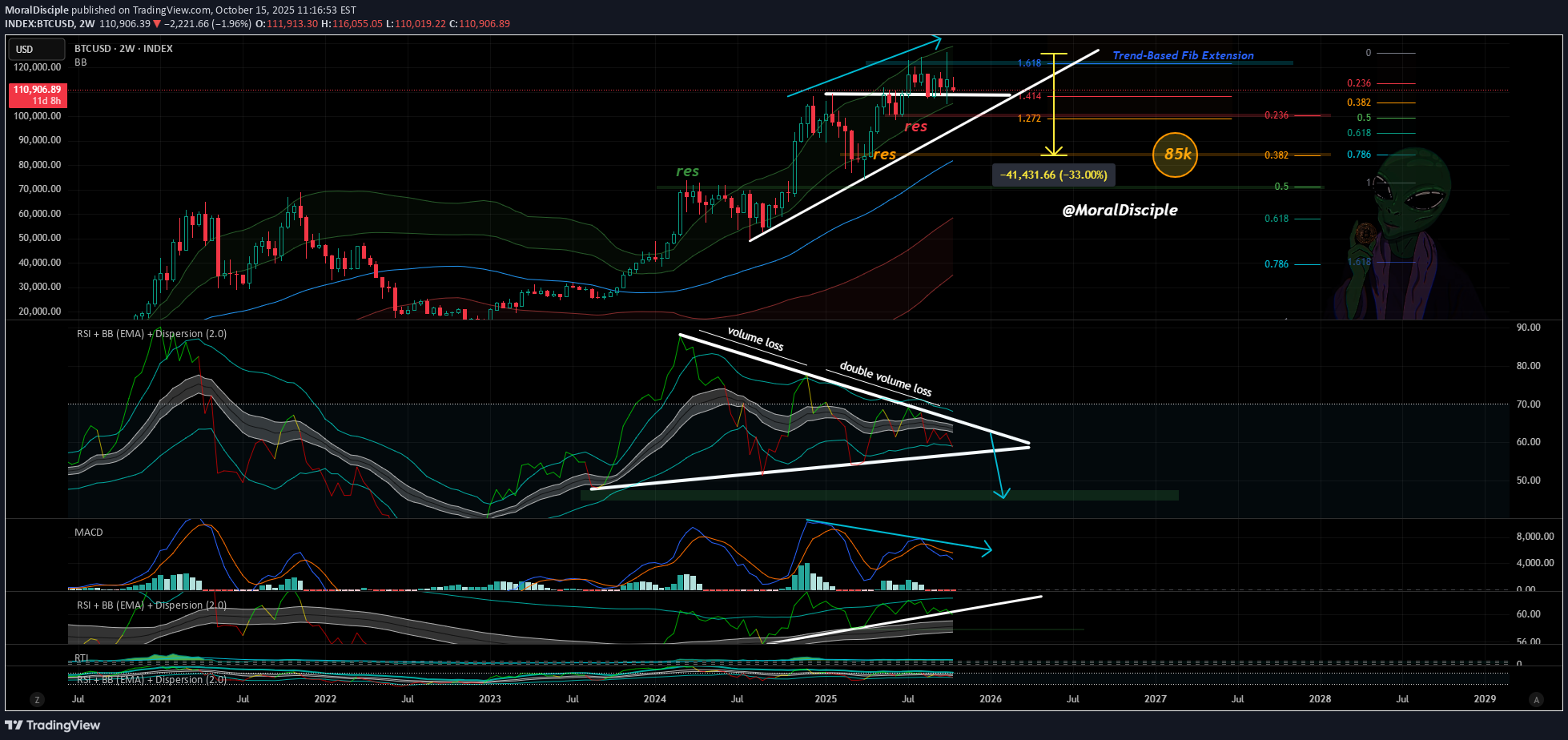This screenshot has height=740, width=1568.
Task: Click the orange 85k circle marker
Action: click(1175, 155)
